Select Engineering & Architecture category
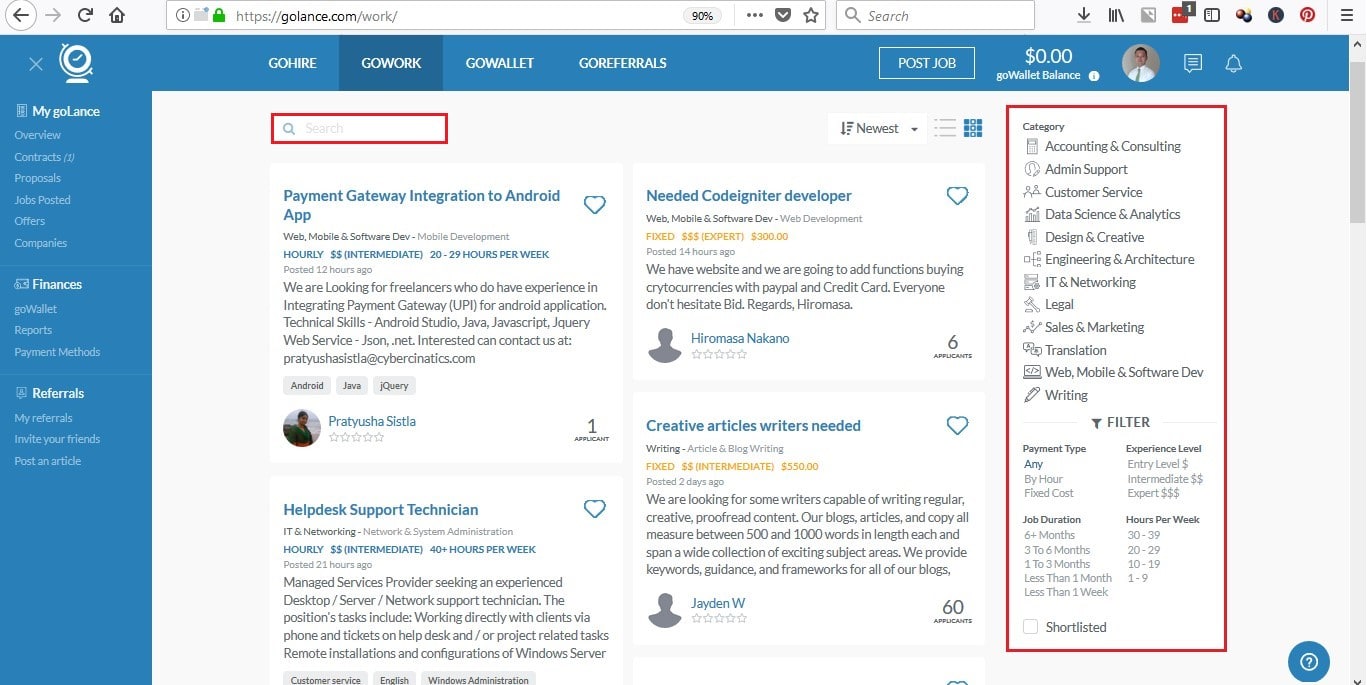The image size is (1367, 685). pos(1119,259)
